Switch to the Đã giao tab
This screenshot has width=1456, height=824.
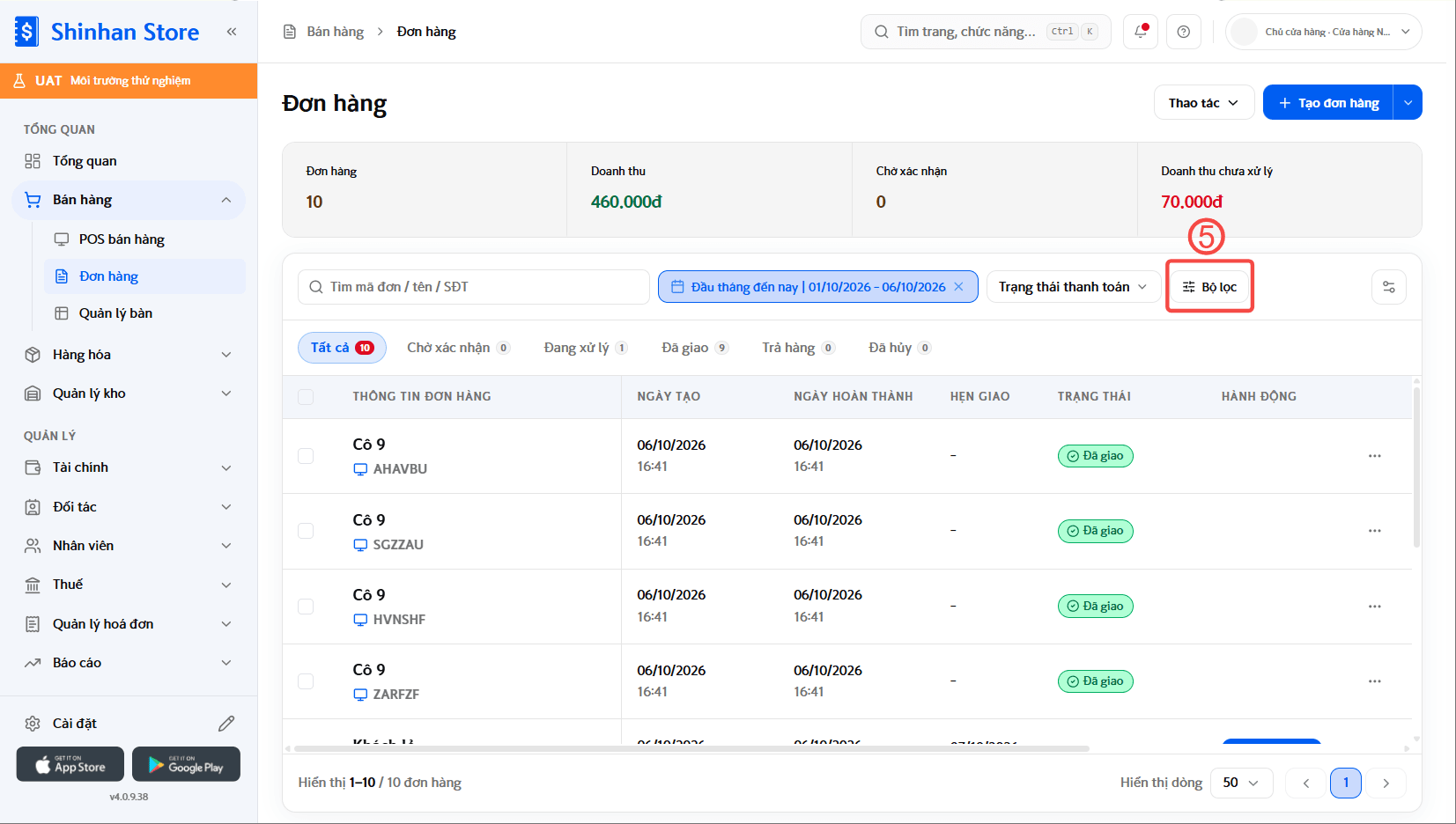695,348
